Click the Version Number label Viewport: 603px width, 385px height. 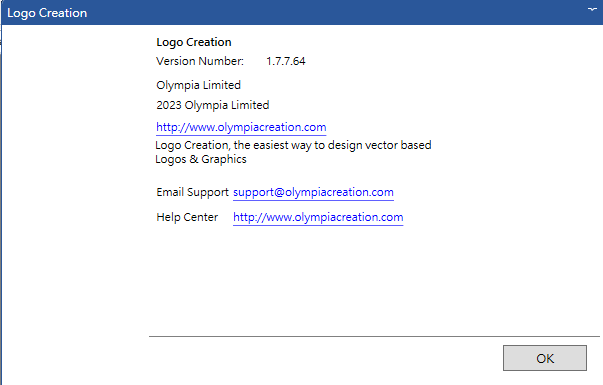click(x=200, y=61)
